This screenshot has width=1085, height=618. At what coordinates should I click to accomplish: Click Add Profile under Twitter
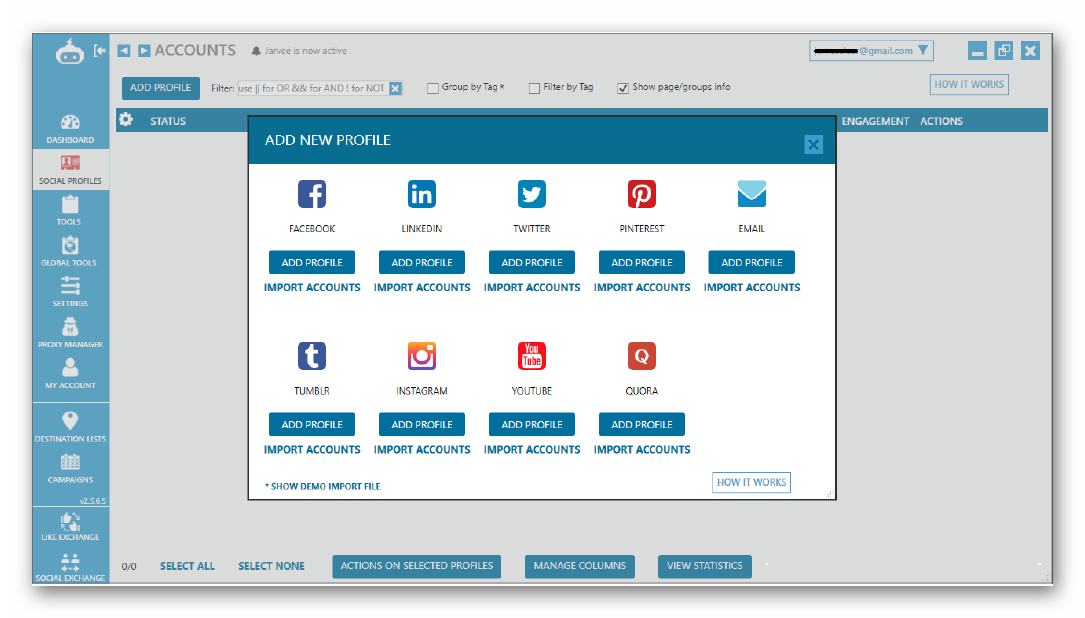click(x=531, y=262)
